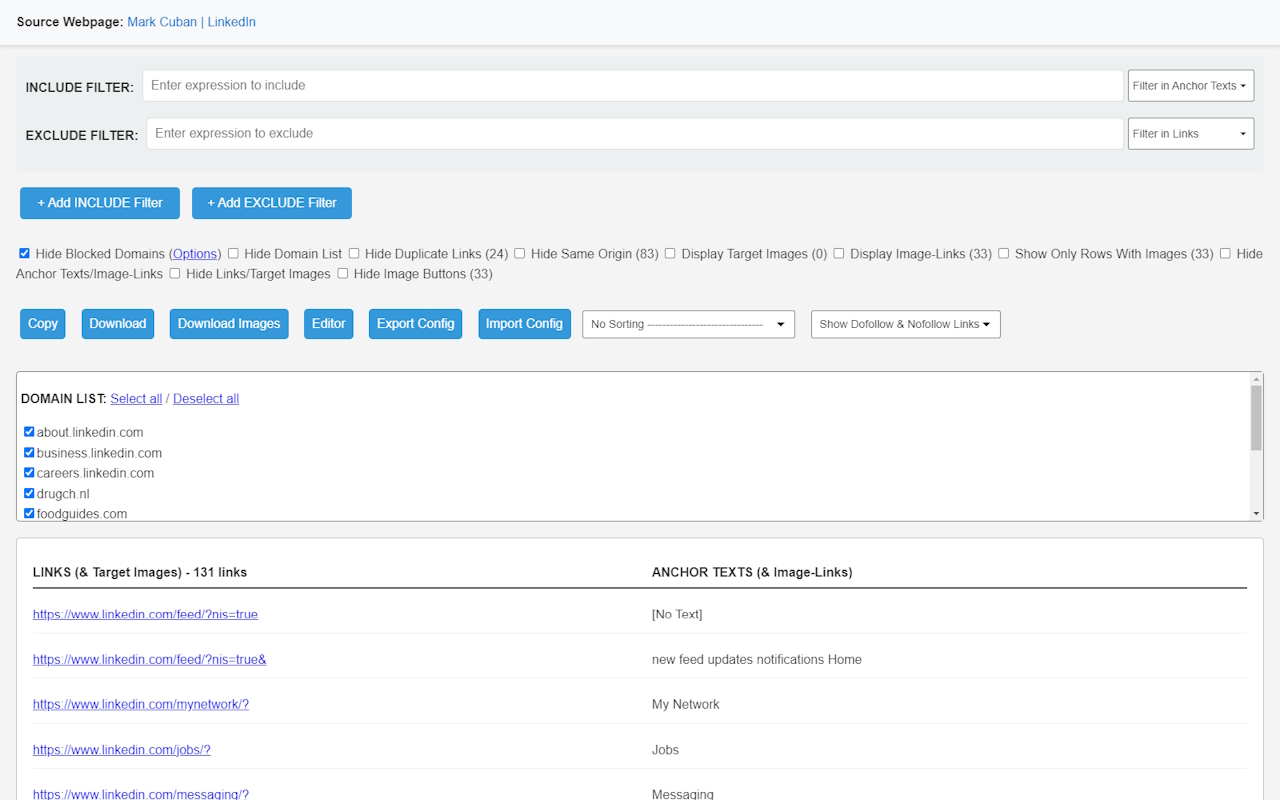1280x800 pixels.
Task: Click the domain list scroll down arrow
Action: [x=1257, y=514]
